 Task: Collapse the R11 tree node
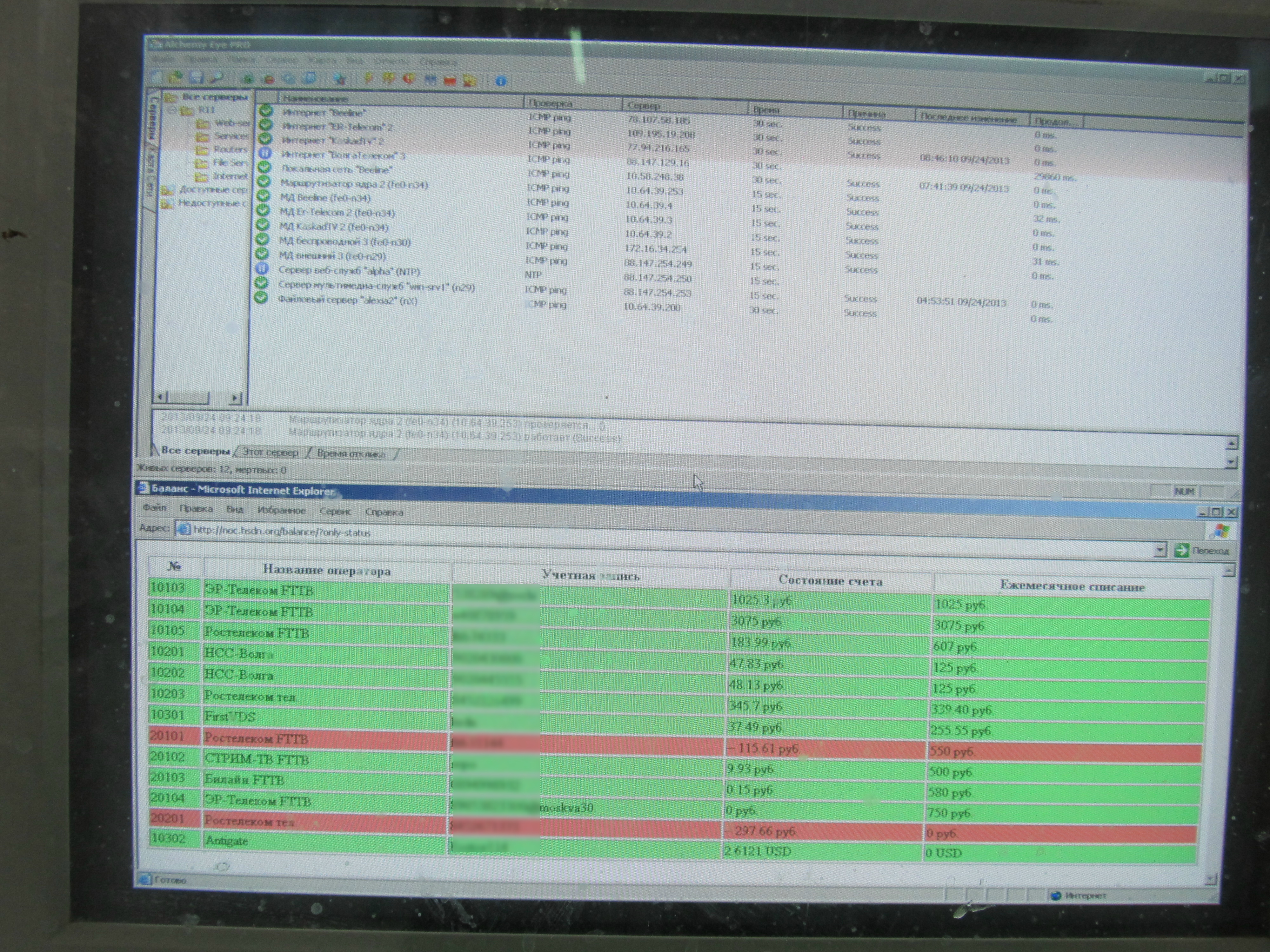[172, 109]
